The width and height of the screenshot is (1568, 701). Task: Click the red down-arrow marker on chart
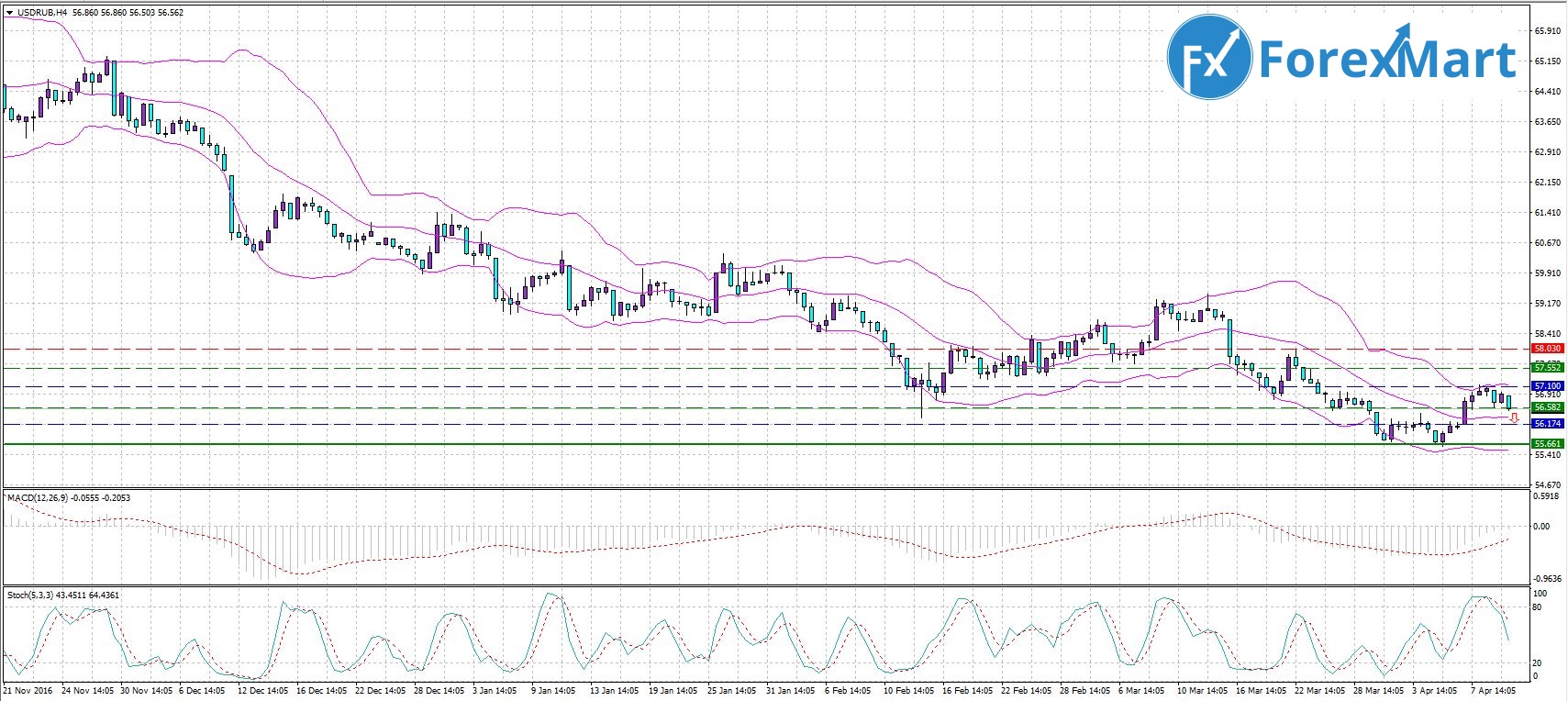coord(1514,418)
